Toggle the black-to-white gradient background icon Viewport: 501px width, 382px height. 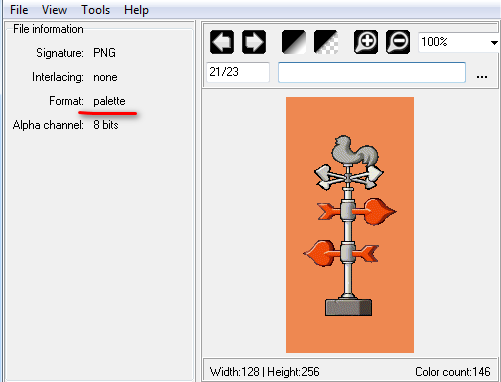coord(294,42)
